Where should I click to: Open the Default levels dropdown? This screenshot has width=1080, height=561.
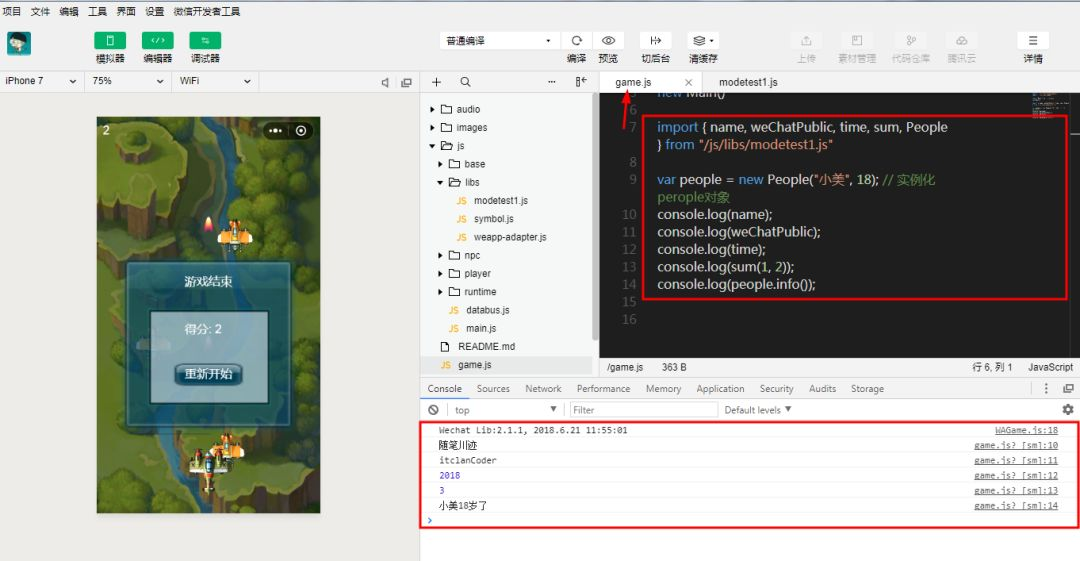(x=758, y=409)
